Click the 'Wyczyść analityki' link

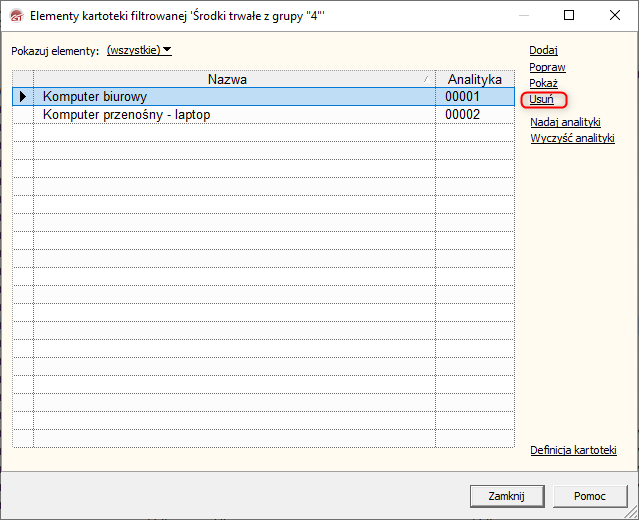(572, 138)
